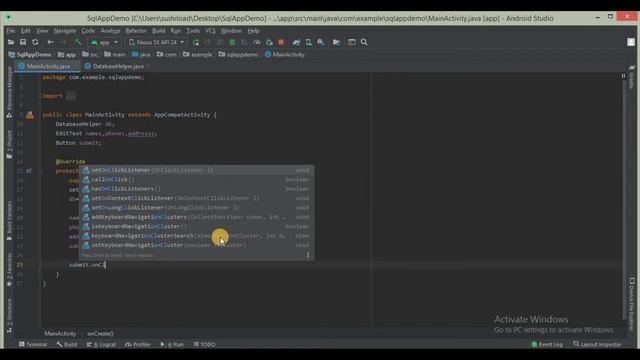Click the Profile app gauge icon

tap(256, 42)
